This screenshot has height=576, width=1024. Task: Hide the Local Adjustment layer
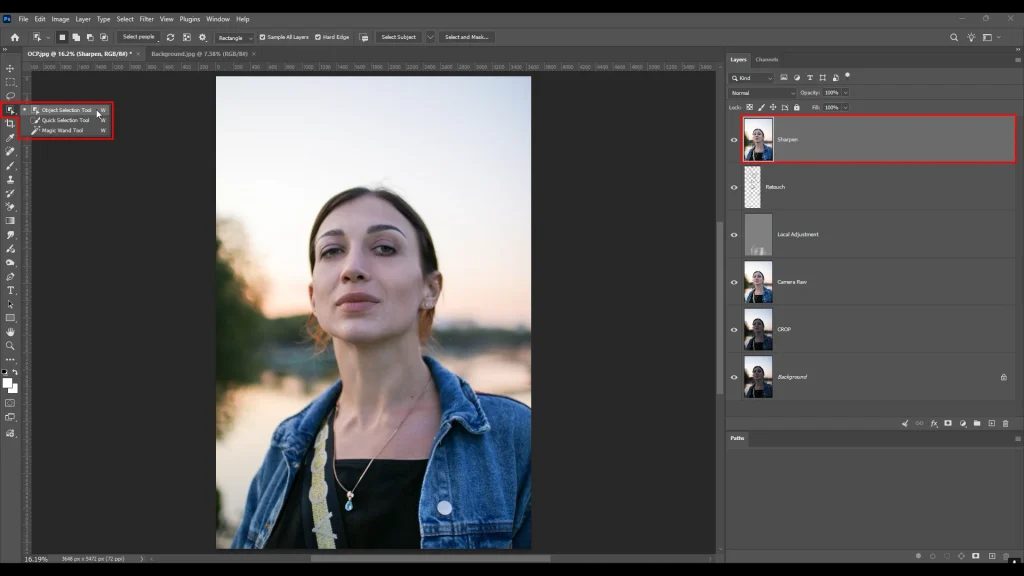tap(734, 235)
